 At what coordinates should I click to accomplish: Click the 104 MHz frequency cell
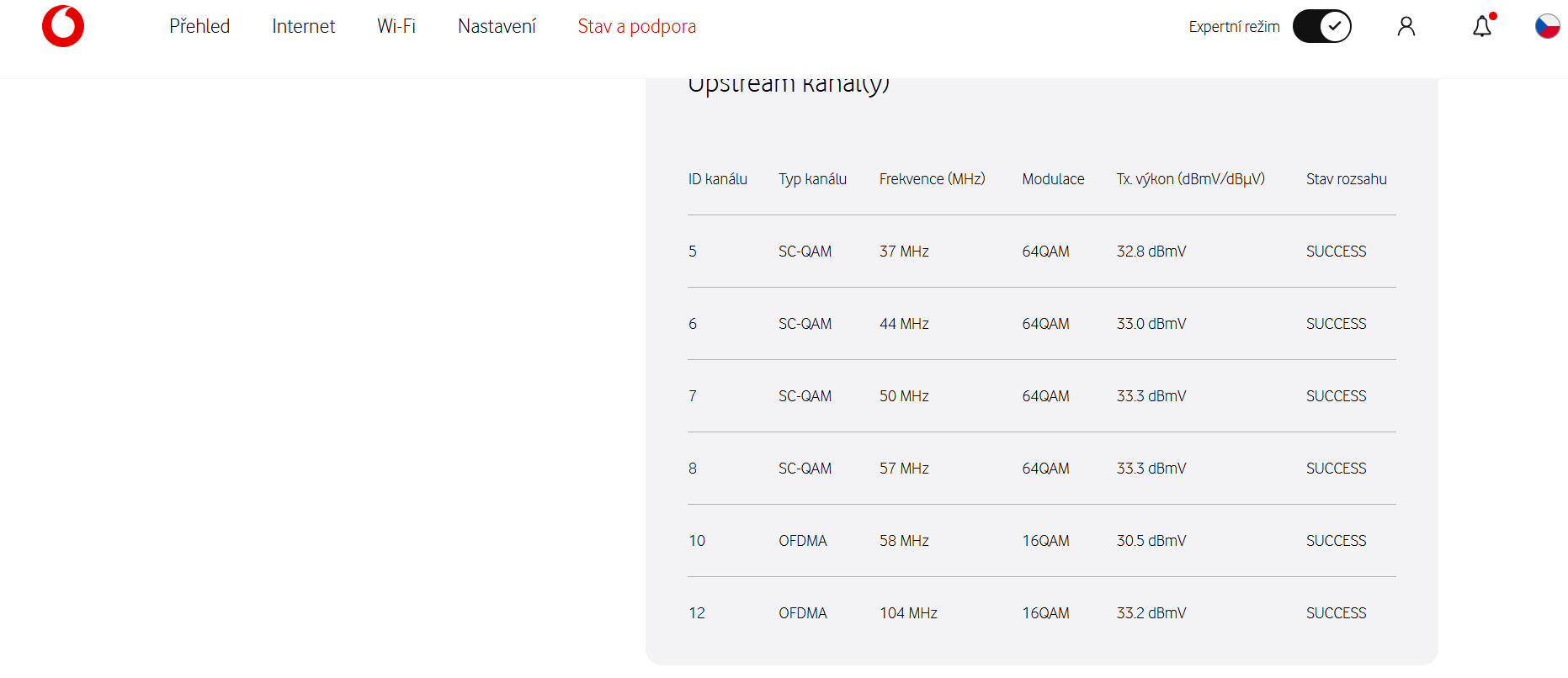pos(908,613)
